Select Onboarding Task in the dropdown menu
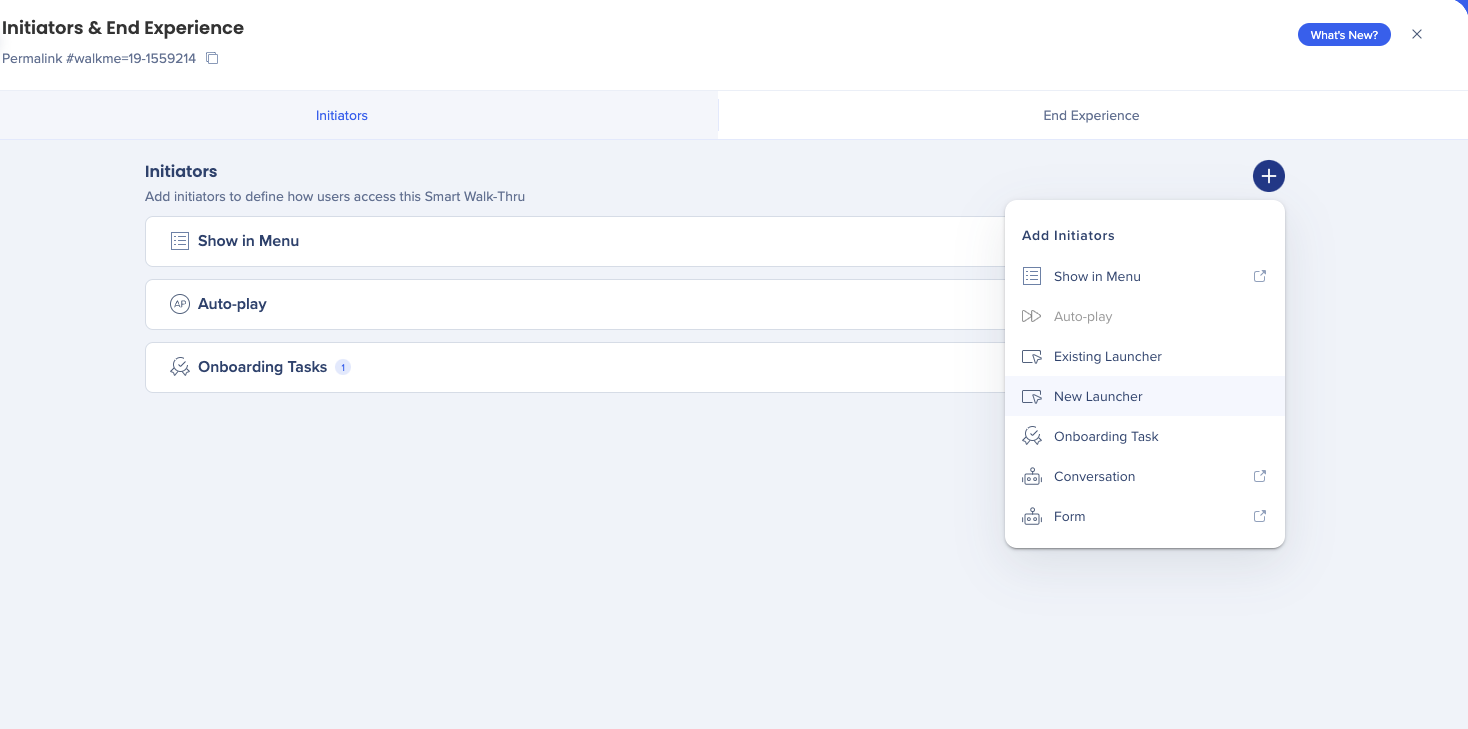The width and height of the screenshot is (1468, 729). [1106, 436]
